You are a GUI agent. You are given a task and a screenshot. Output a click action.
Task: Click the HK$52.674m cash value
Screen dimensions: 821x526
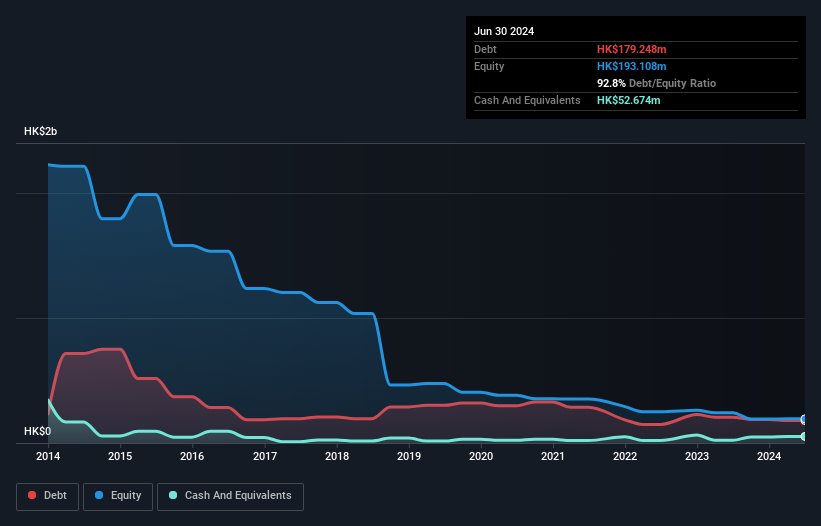pos(628,100)
